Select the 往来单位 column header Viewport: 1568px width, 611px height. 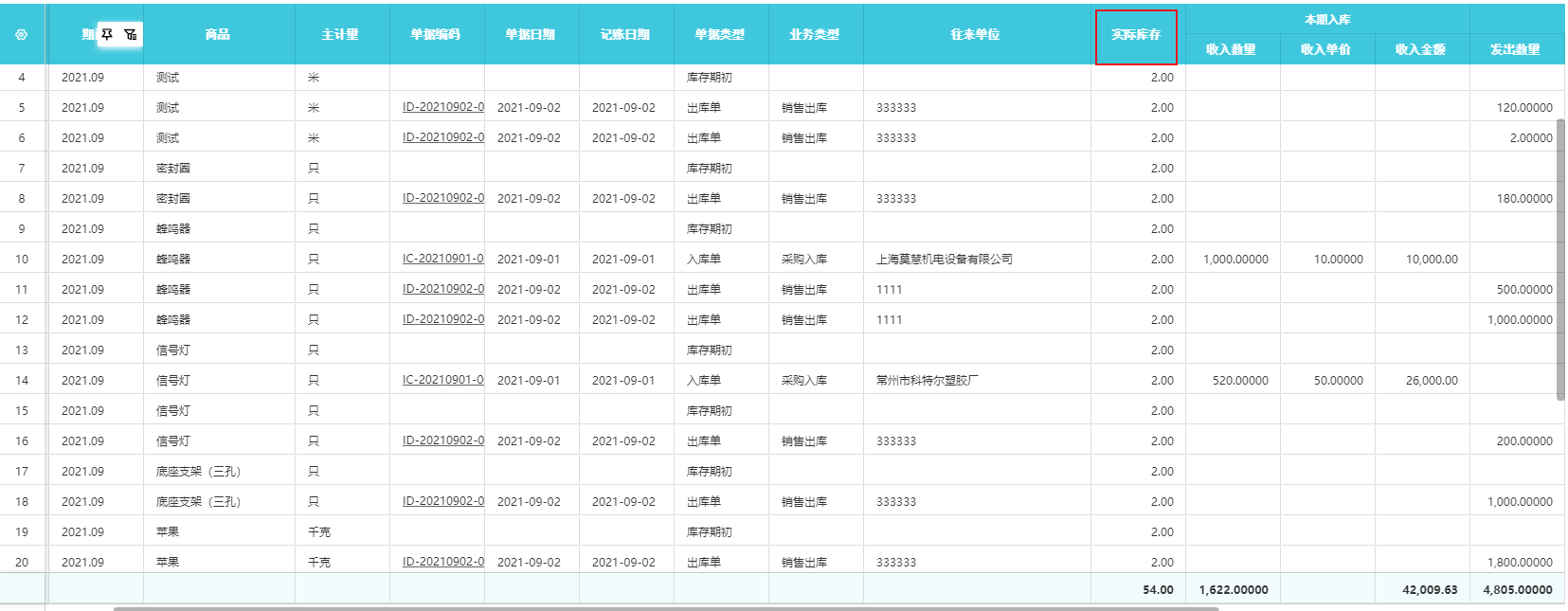pos(976,34)
